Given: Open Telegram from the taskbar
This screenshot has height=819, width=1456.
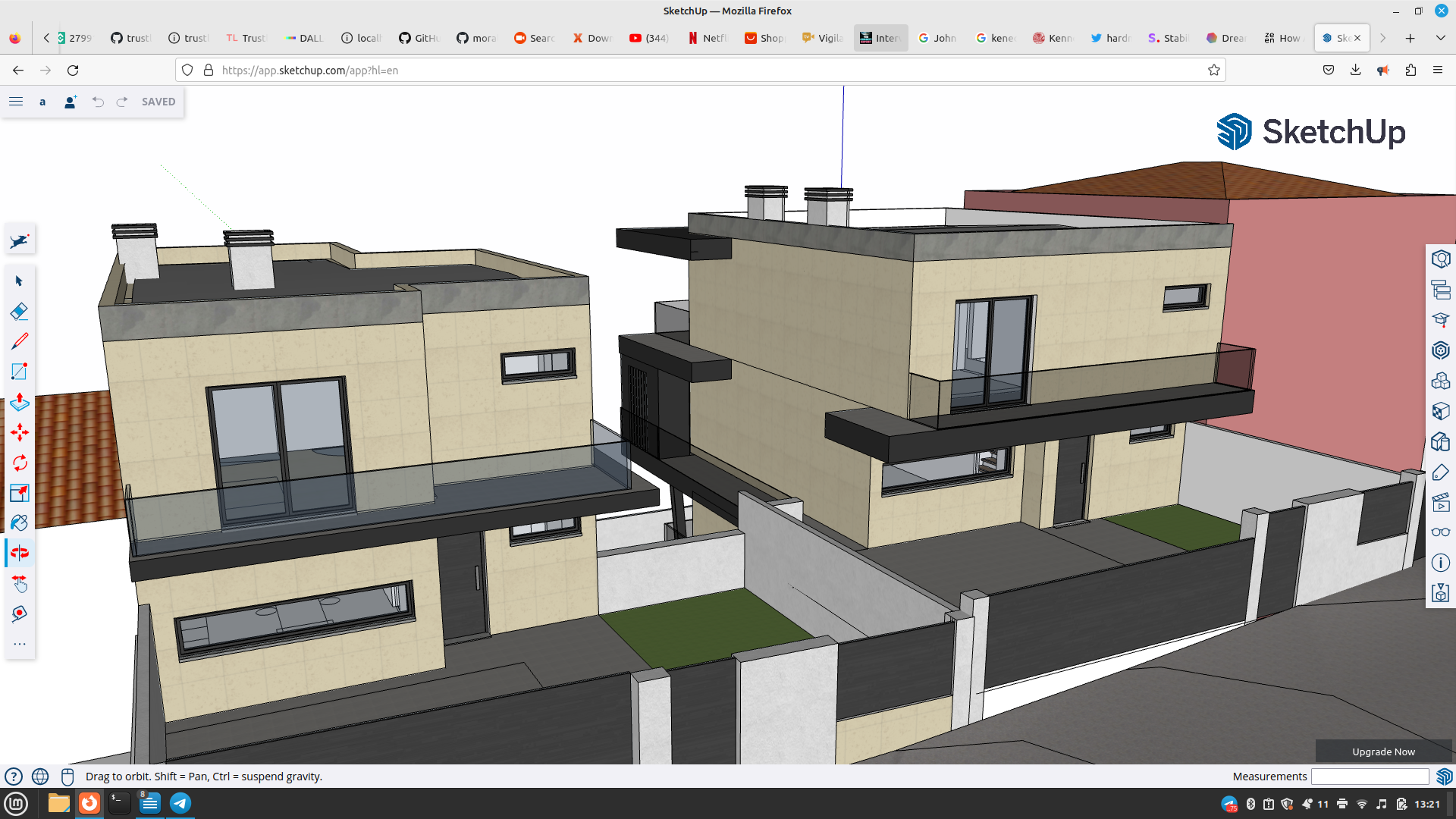Looking at the screenshot, I should [x=180, y=803].
